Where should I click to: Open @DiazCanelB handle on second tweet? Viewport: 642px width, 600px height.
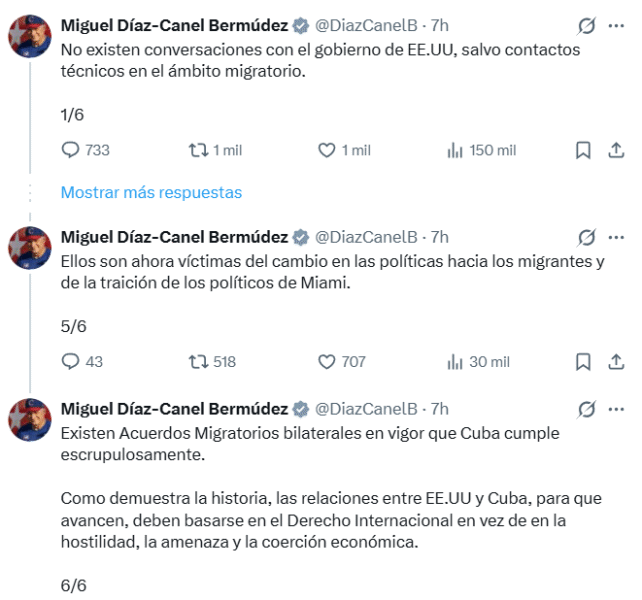click(366, 237)
